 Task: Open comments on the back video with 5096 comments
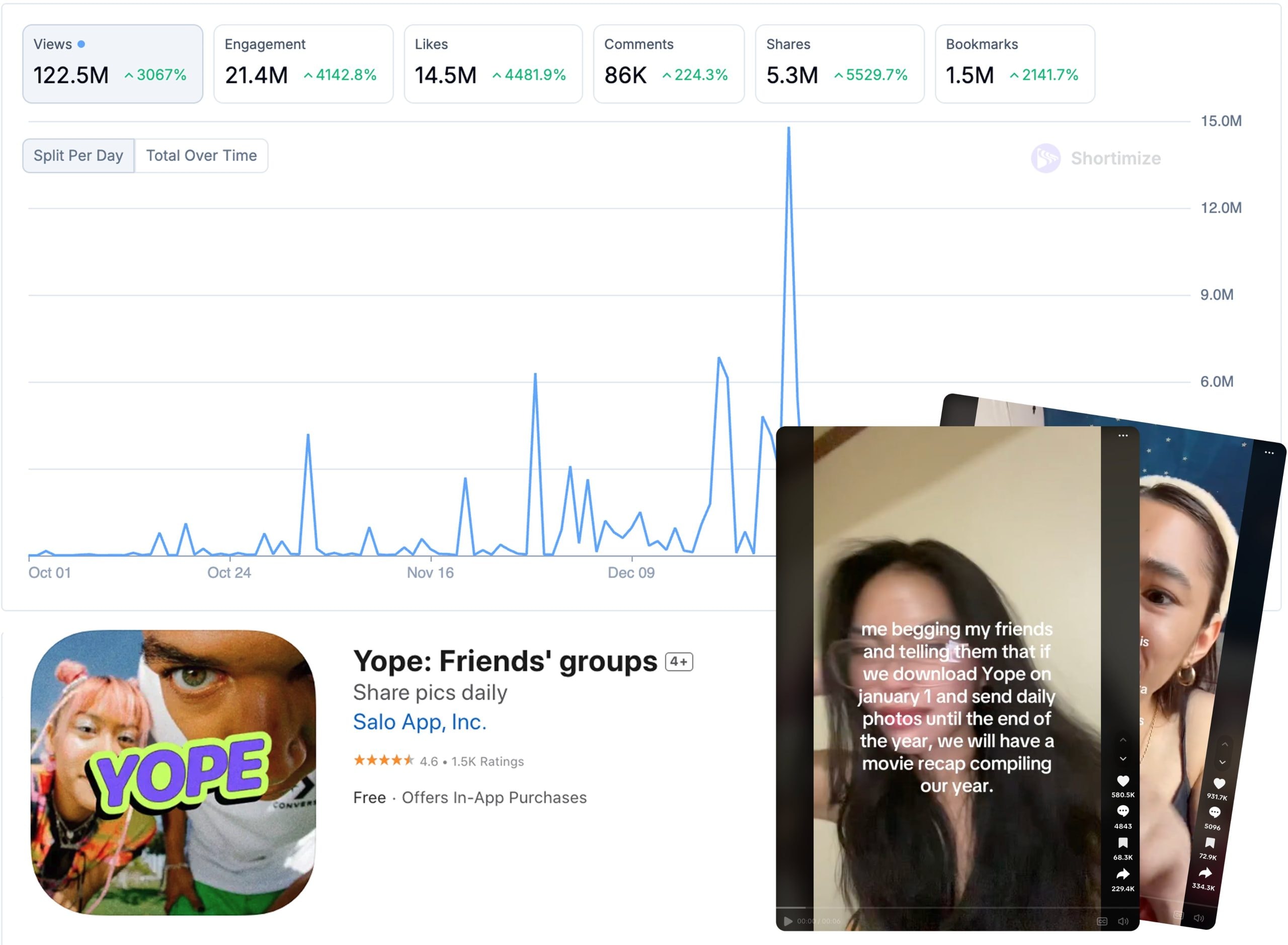1214,812
